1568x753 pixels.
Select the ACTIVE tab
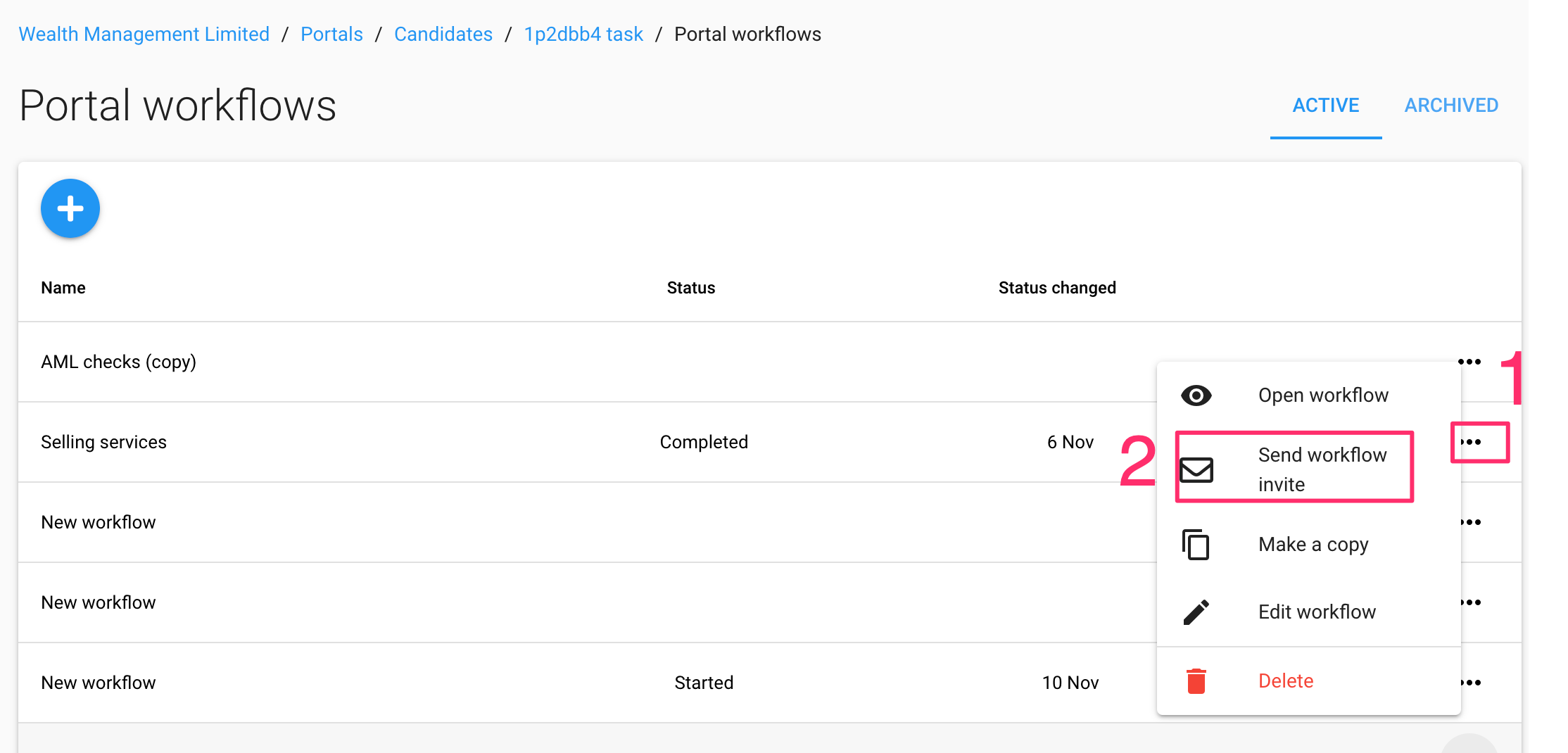tap(1325, 106)
